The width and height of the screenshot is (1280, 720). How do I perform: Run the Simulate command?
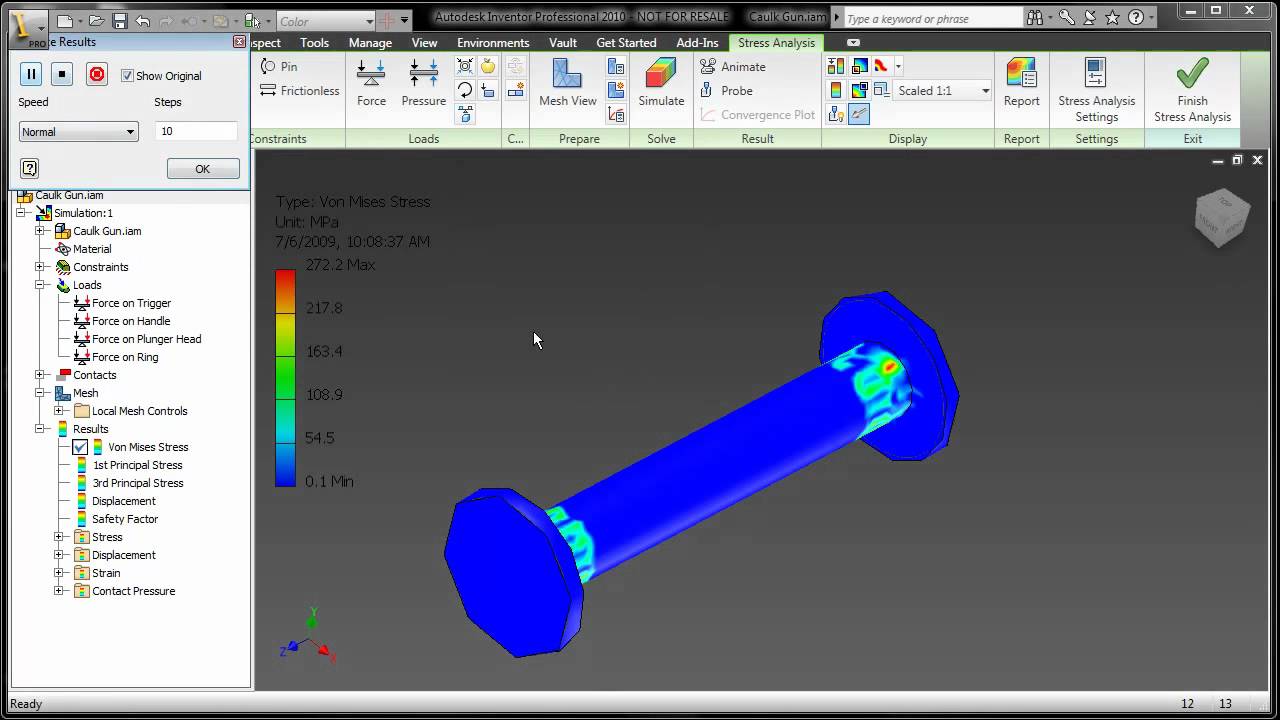pyautogui.click(x=661, y=82)
